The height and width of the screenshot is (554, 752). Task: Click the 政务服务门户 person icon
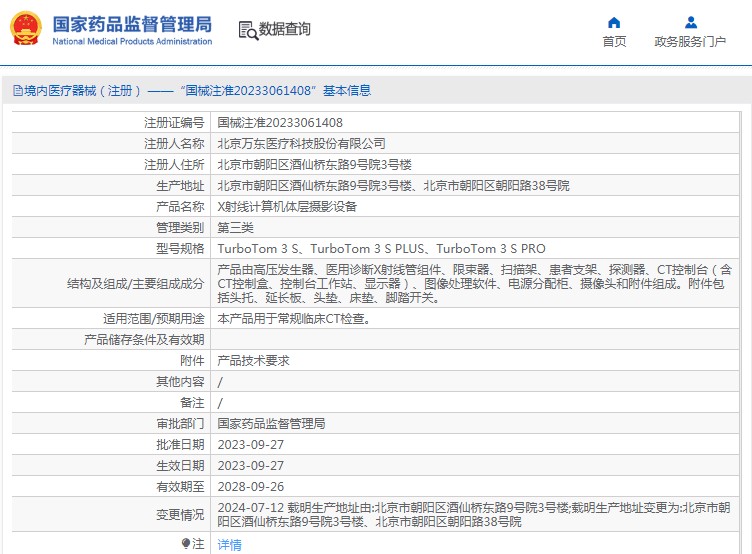[690, 22]
